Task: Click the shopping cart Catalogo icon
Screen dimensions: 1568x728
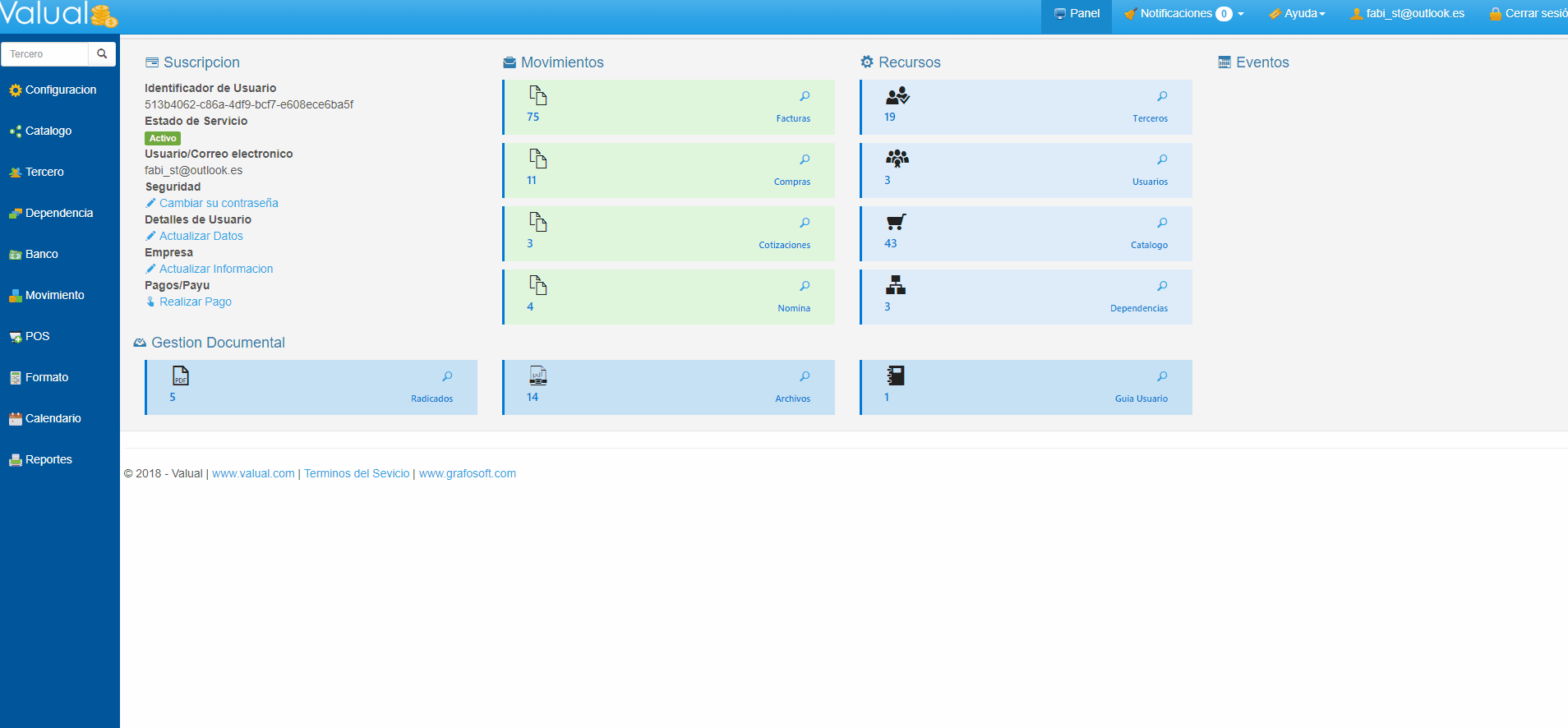Action: click(896, 222)
